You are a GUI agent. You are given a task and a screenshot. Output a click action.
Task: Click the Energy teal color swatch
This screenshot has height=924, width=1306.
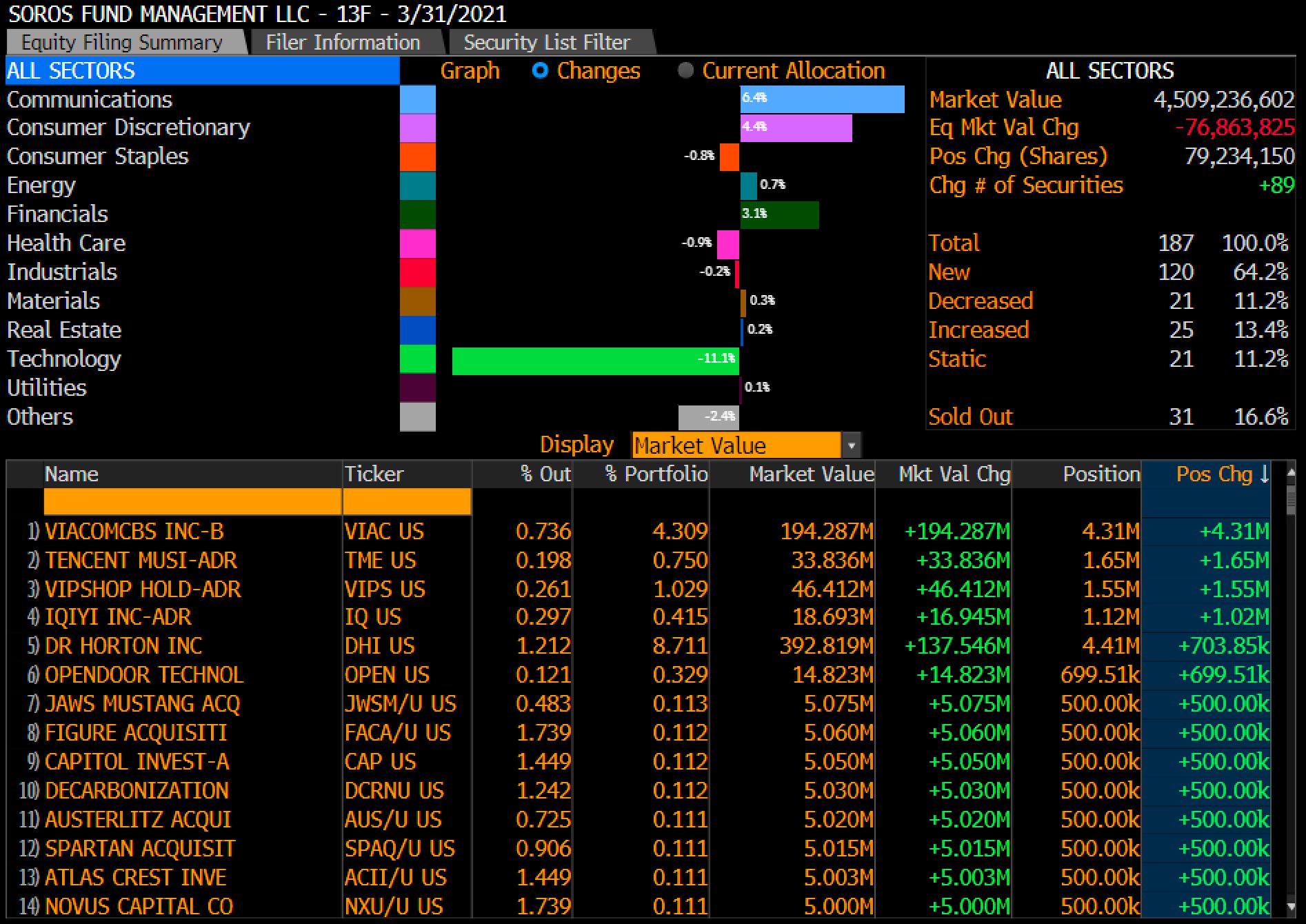click(x=418, y=186)
